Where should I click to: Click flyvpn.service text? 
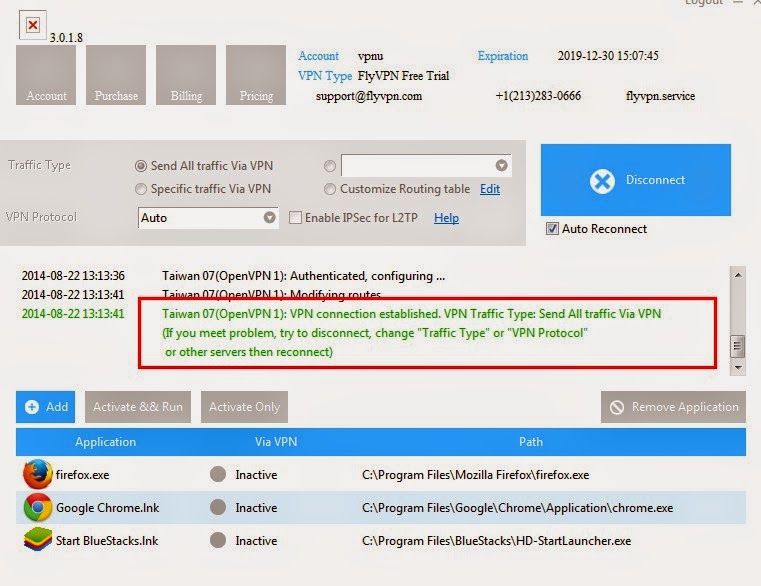pyautogui.click(x=660, y=96)
